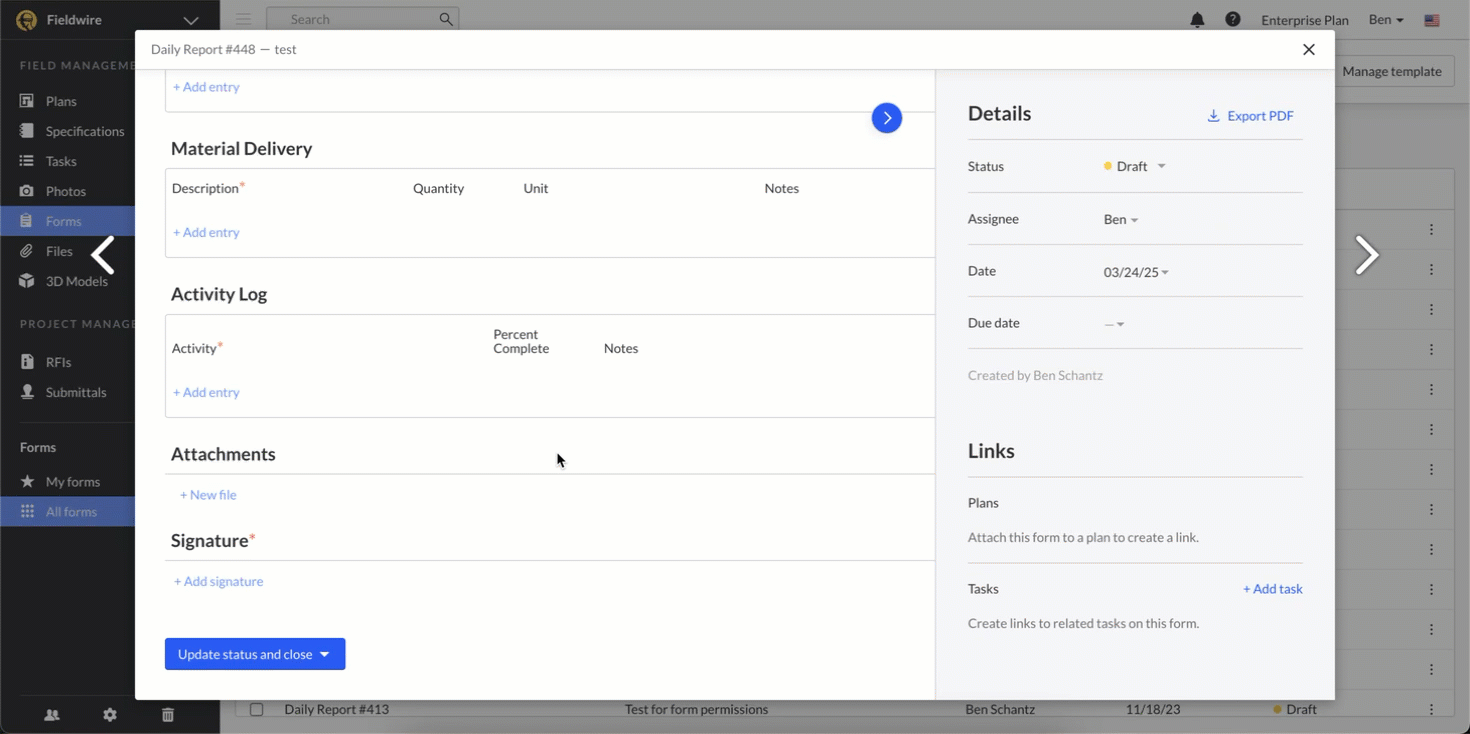
Task: Click the trash icon in sidebar footer
Action: tap(168, 715)
